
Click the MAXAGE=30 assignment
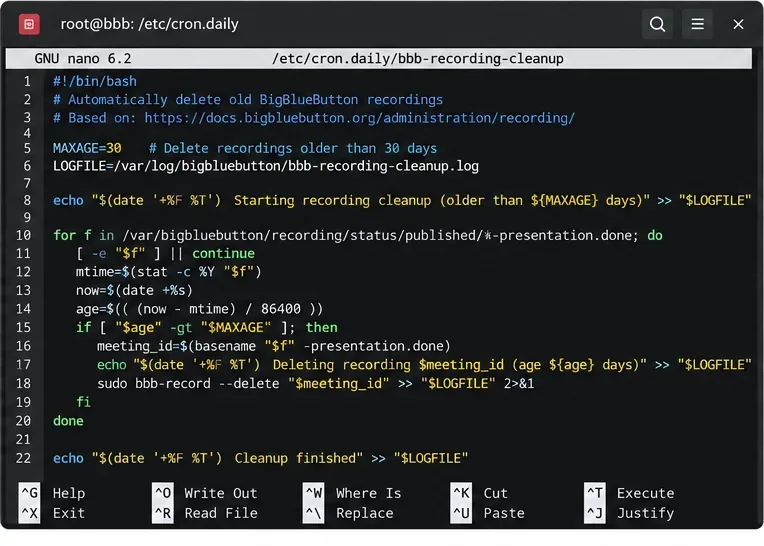[87, 148]
